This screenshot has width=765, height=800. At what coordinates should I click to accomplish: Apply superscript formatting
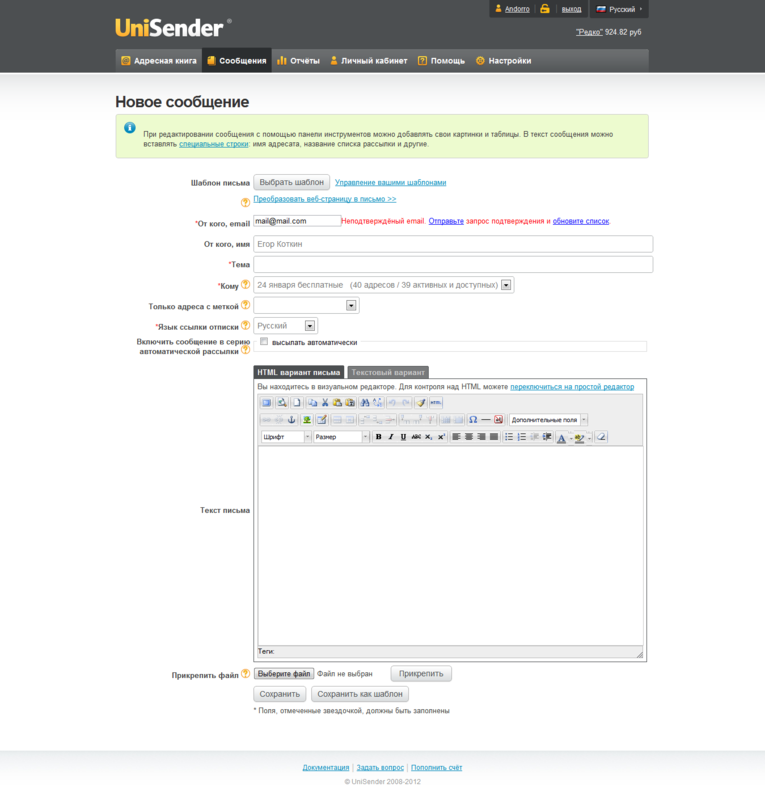point(441,437)
